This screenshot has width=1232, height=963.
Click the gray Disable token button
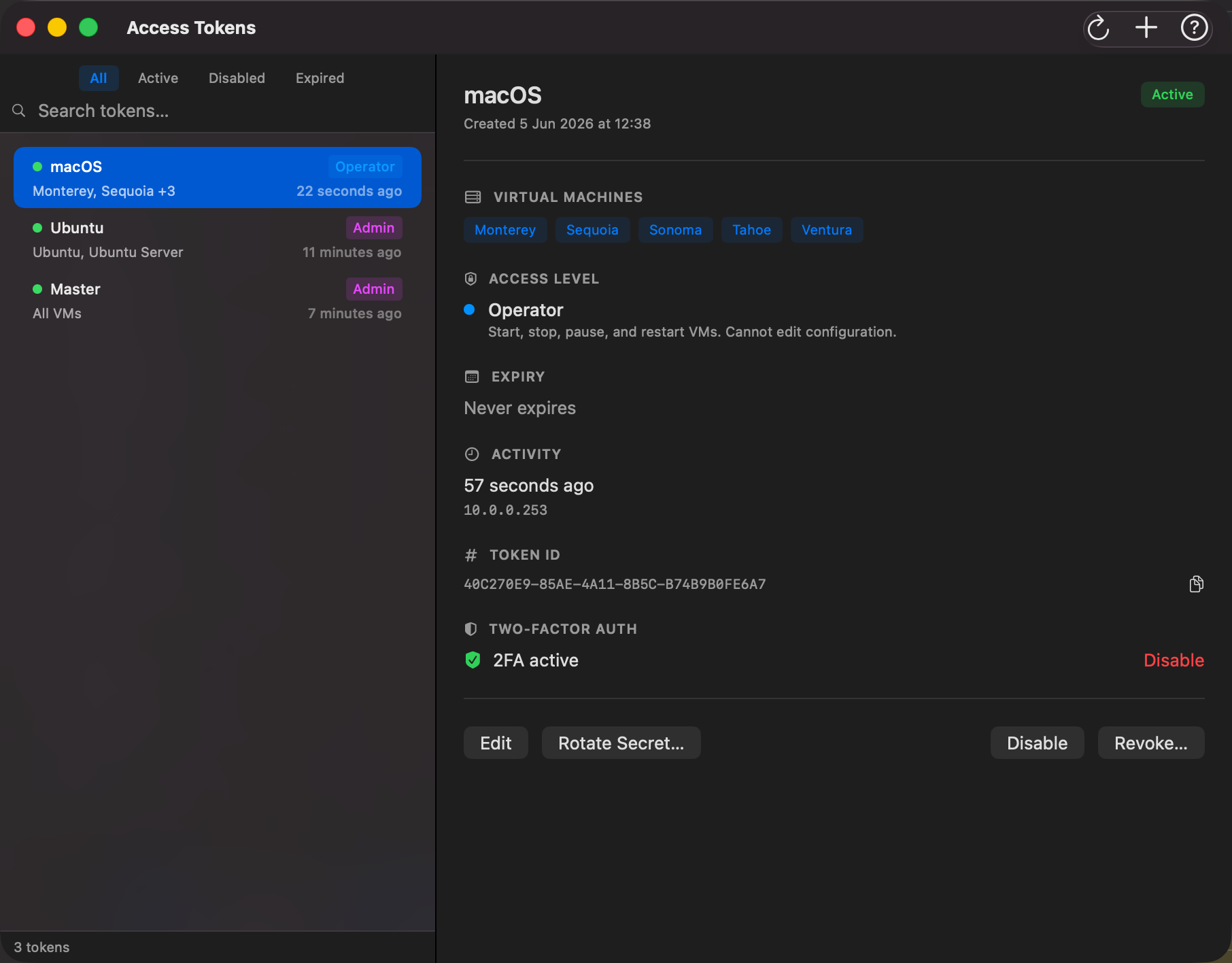[1038, 743]
